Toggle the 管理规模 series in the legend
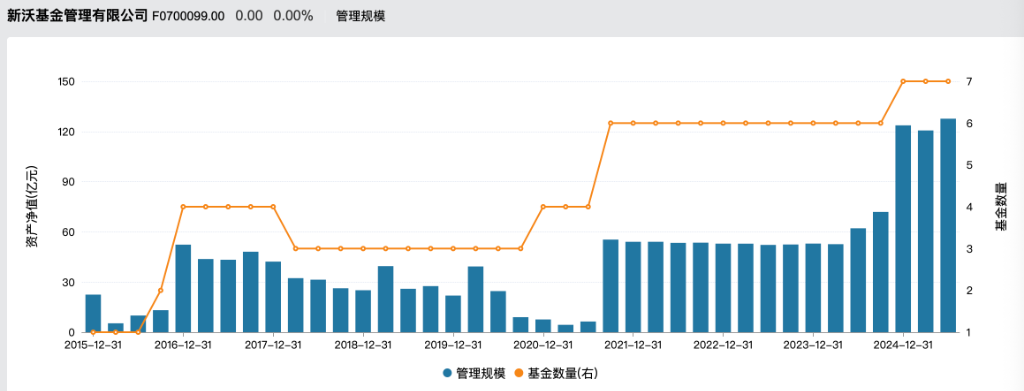 (473, 373)
